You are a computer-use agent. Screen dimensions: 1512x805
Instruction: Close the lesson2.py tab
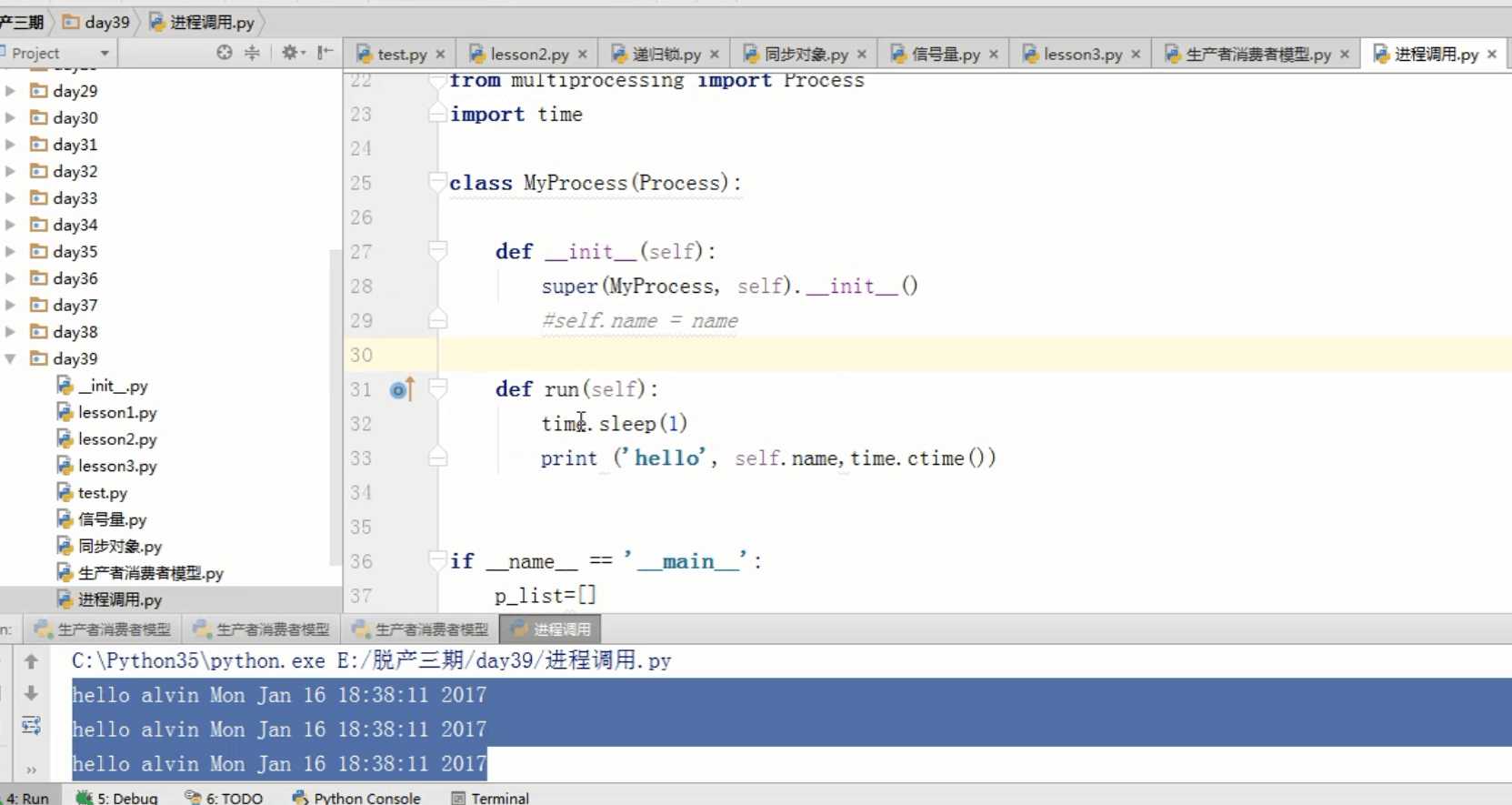click(583, 55)
